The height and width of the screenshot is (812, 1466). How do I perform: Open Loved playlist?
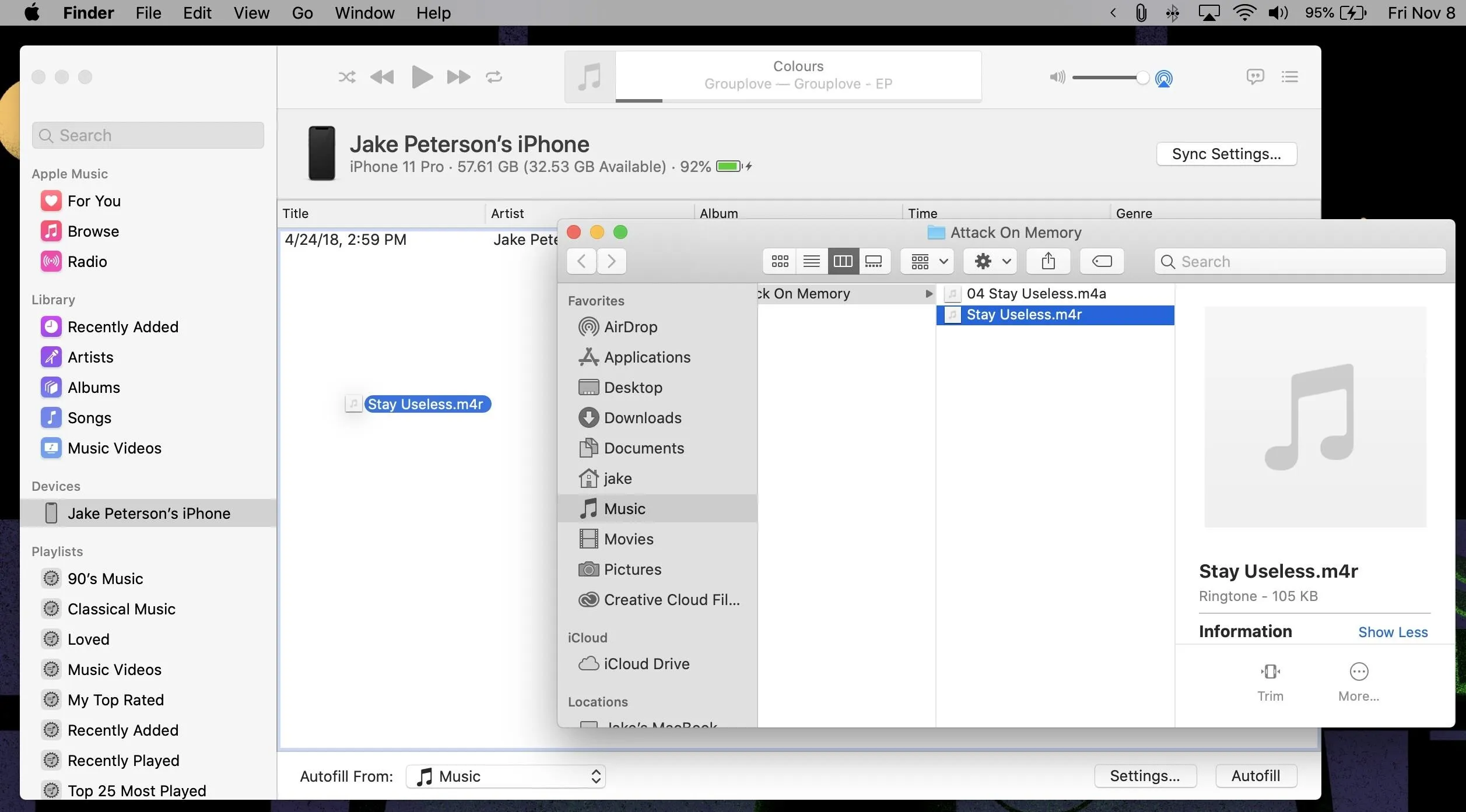pos(88,639)
